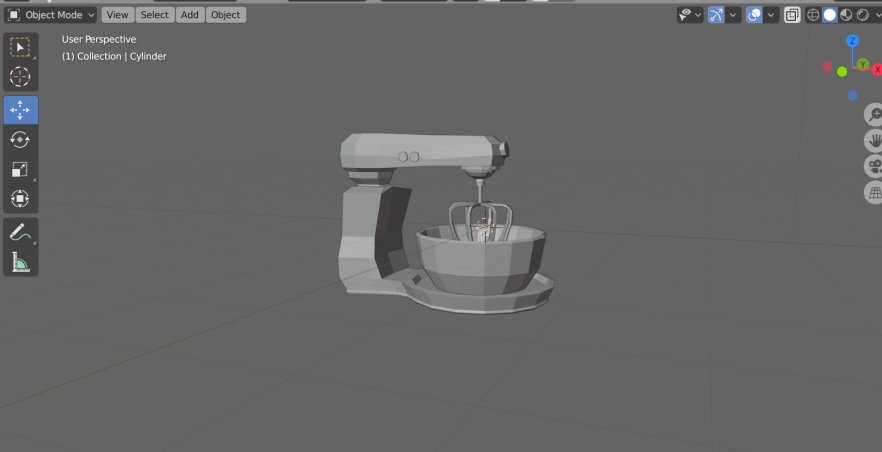
Task: Open the Select menu
Action: (155, 15)
